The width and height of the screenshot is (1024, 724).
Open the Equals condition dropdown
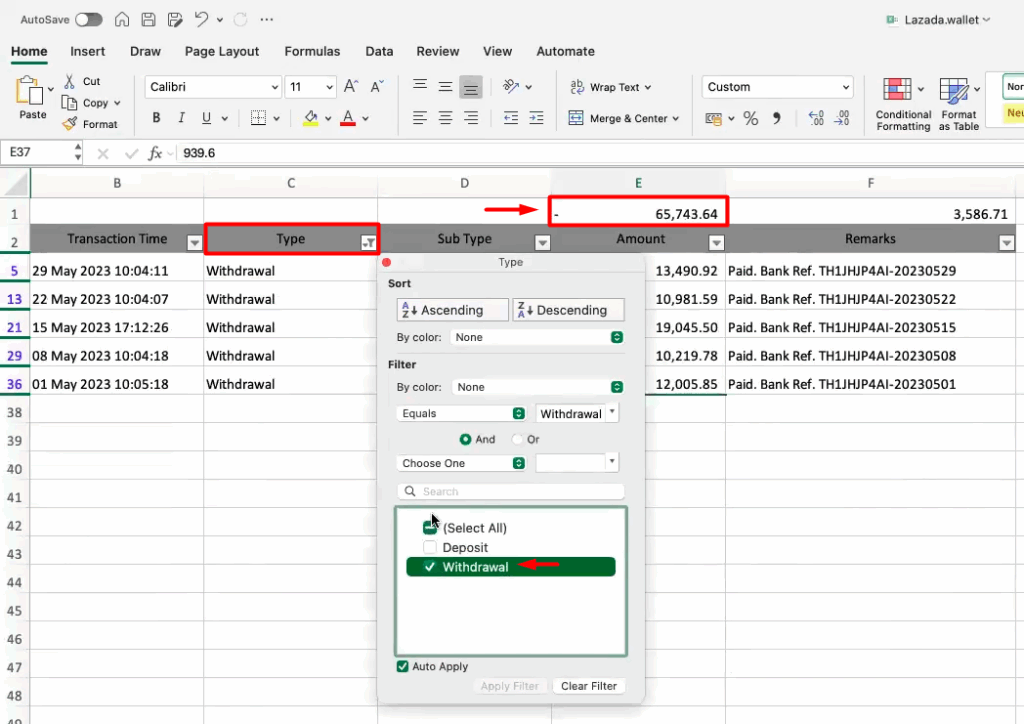point(462,413)
